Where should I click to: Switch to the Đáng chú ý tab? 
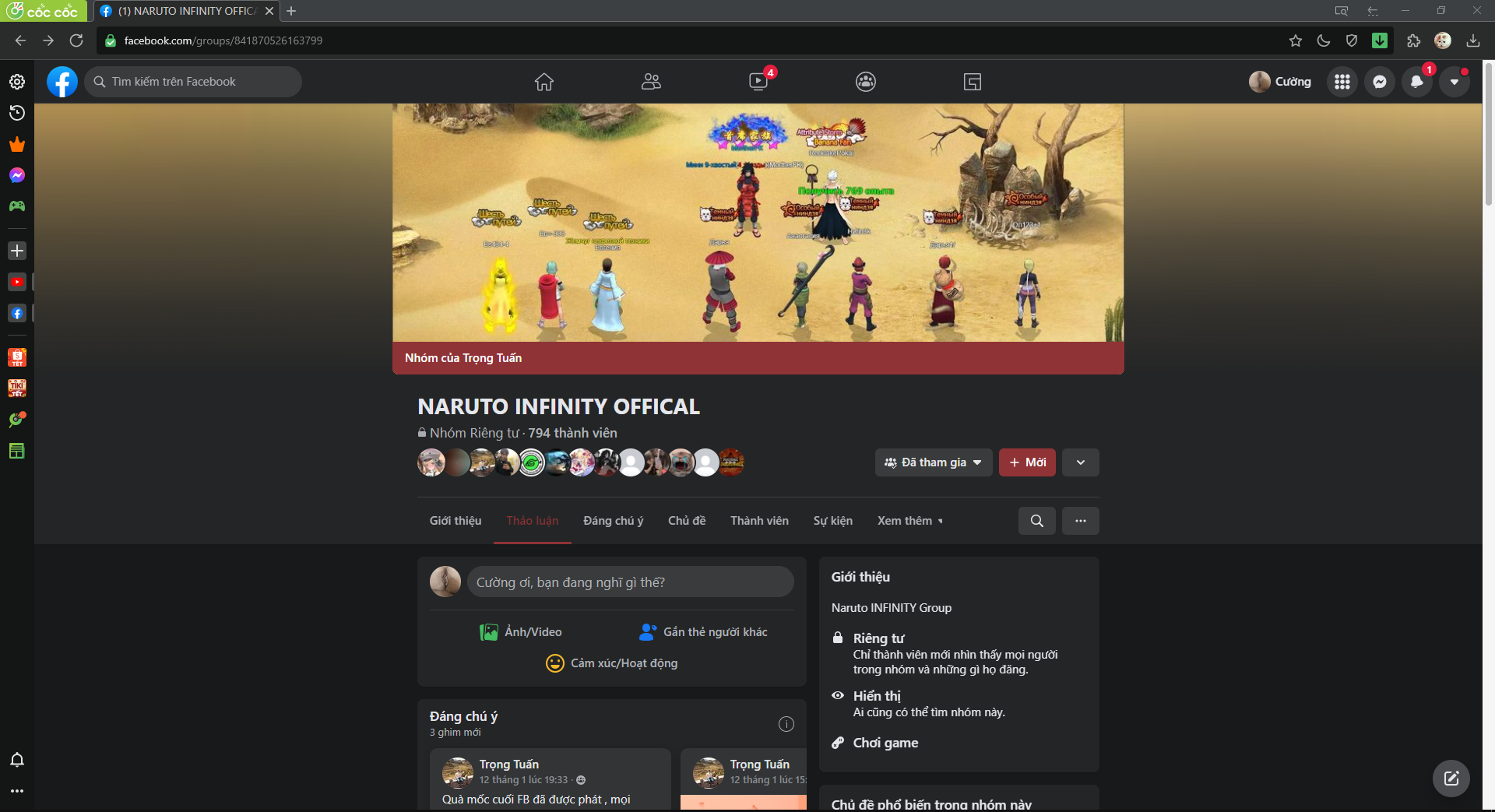(614, 521)
